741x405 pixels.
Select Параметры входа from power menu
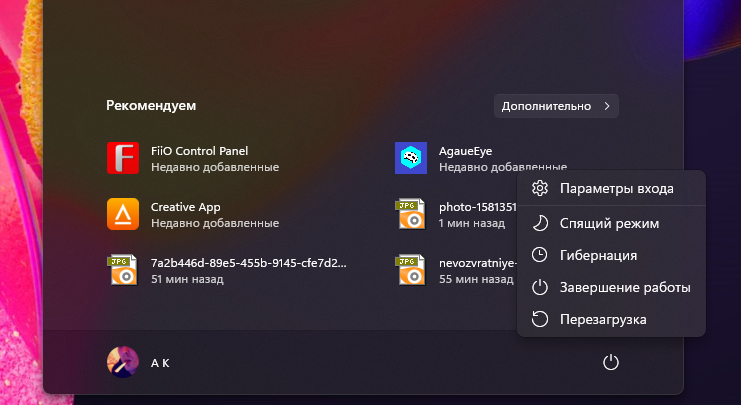tap(616, 188)
